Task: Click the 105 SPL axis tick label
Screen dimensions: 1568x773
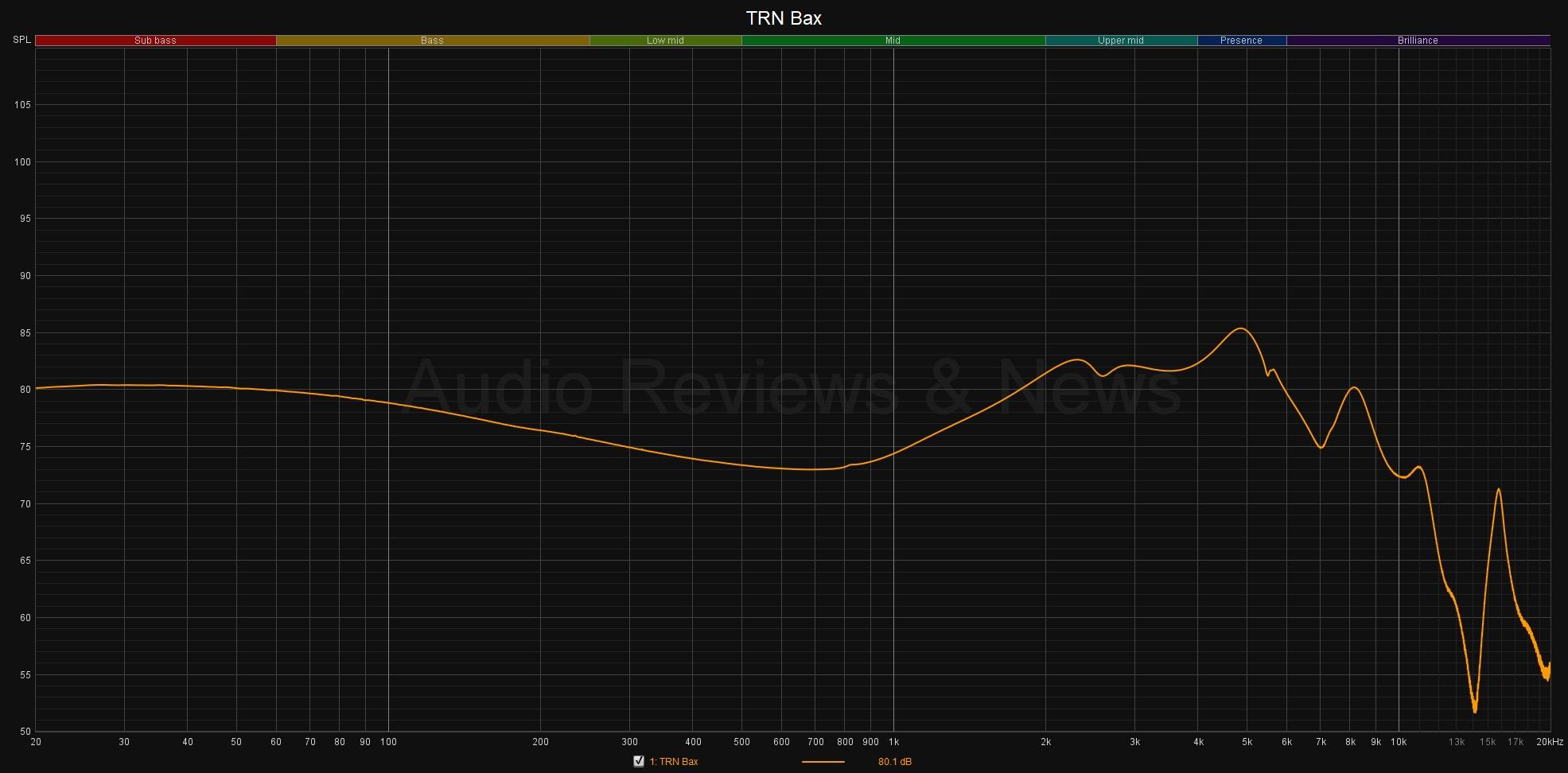Action: (21, 105)
